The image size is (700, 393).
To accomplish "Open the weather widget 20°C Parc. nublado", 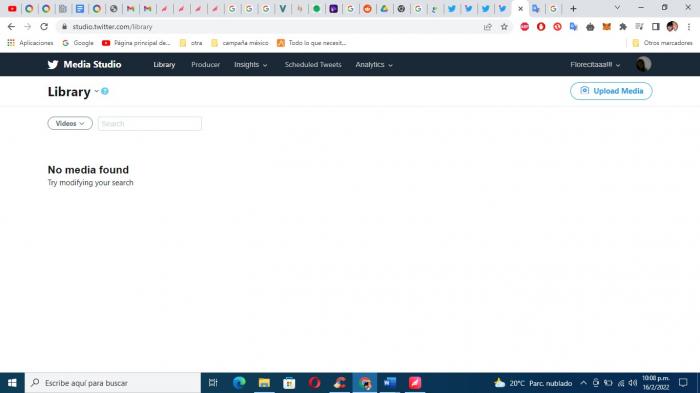I will [533, 383].
